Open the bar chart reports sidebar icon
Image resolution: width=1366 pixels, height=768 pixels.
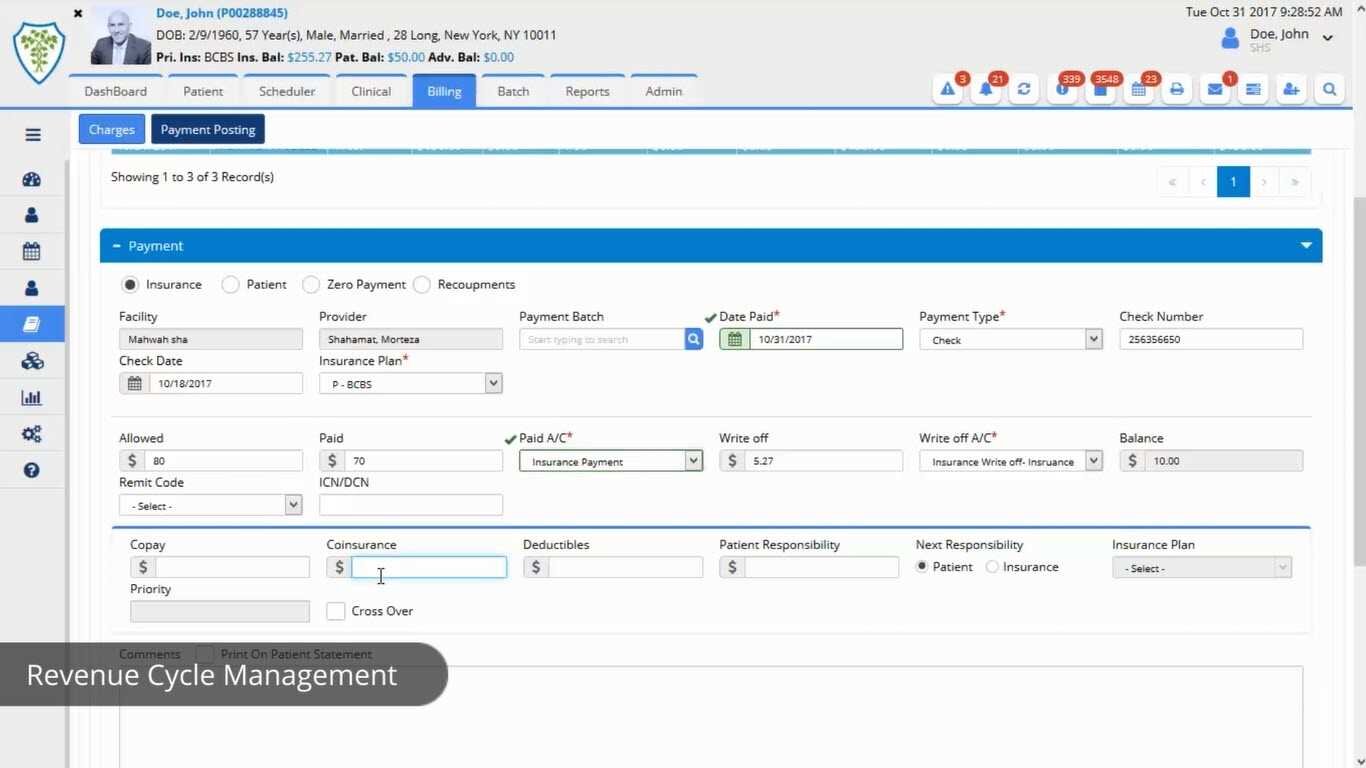coord(32,397)
